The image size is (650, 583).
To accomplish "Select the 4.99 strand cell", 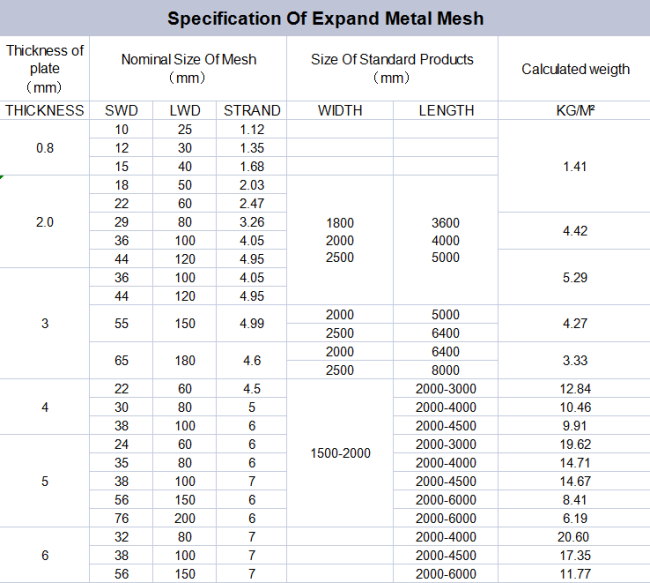I will point(252,323).
